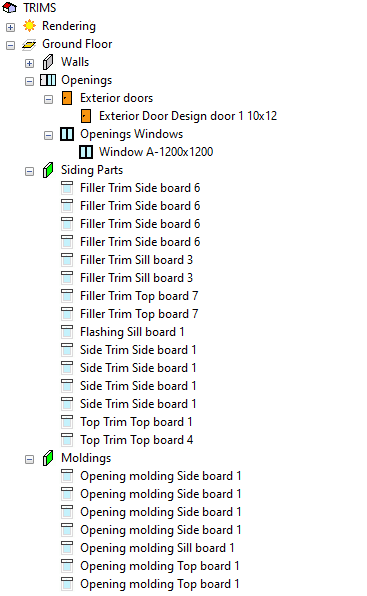Screen dimensions: 367x596
Task: Select Opening molding Sill board 1
Action: click(x=157, y=548)
